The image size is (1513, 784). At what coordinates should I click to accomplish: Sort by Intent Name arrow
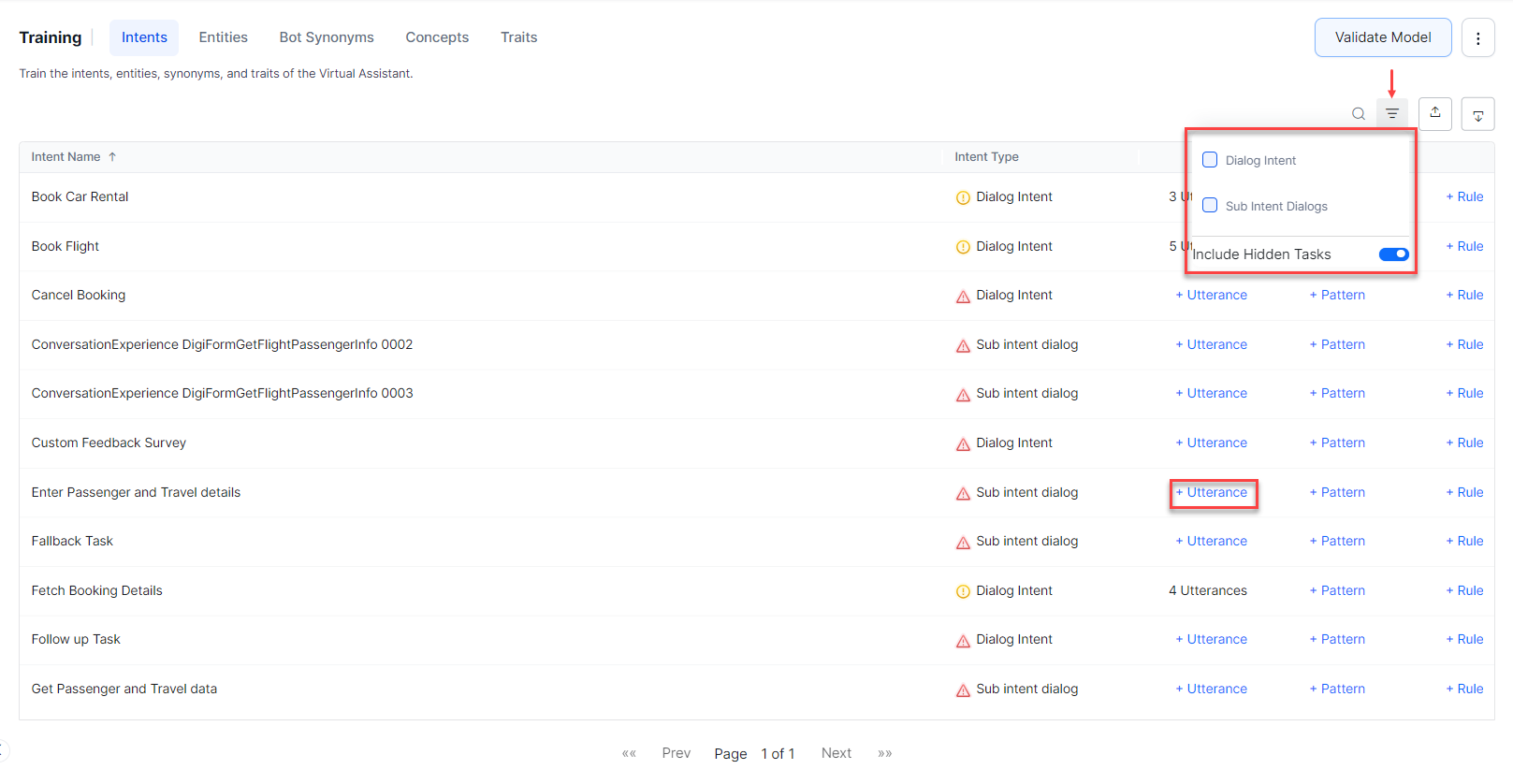tap(112, 157)
